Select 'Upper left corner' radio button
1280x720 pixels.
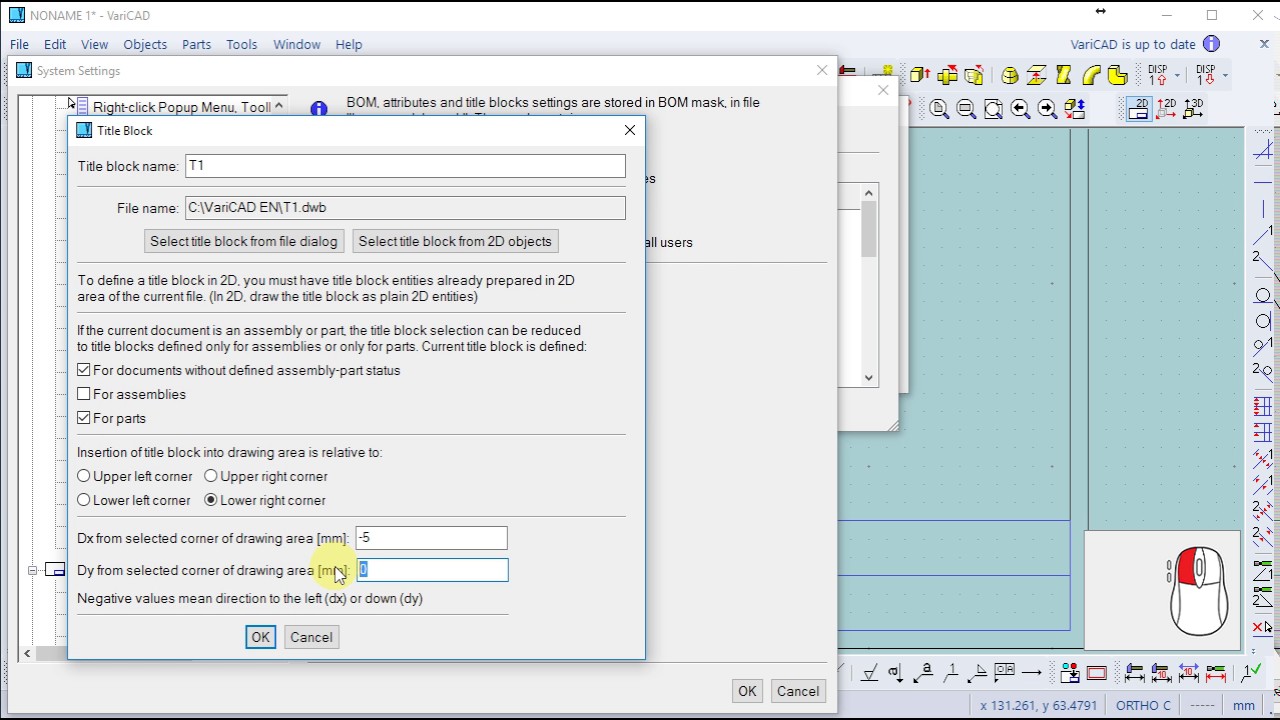pos(84,476)
